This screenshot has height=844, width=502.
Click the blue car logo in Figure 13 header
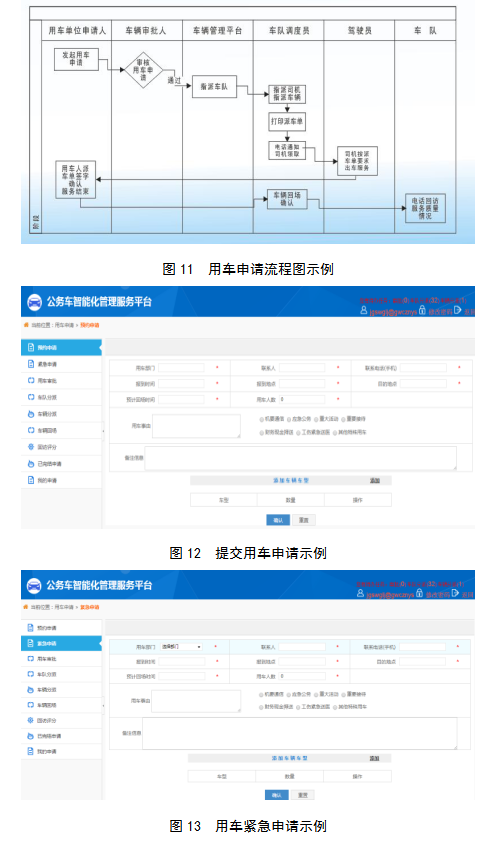pos(34,586)
